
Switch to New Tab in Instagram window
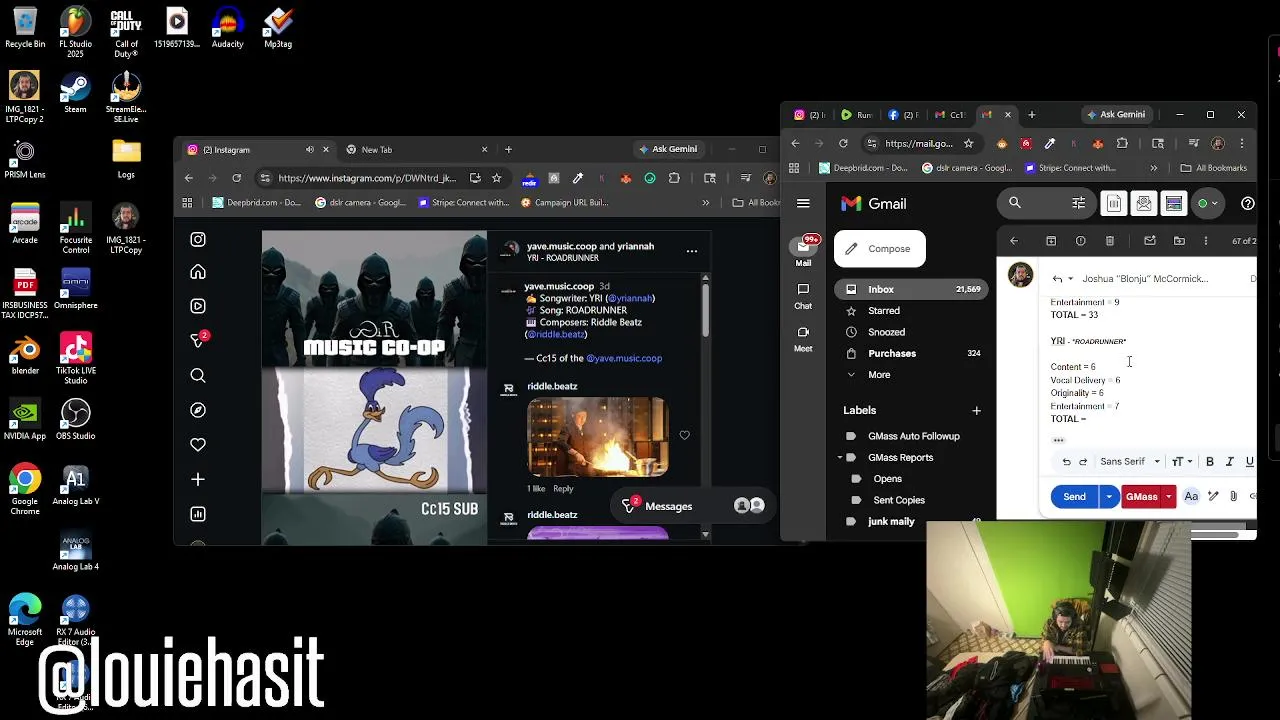pyautogui.click(x=417, y=149)
